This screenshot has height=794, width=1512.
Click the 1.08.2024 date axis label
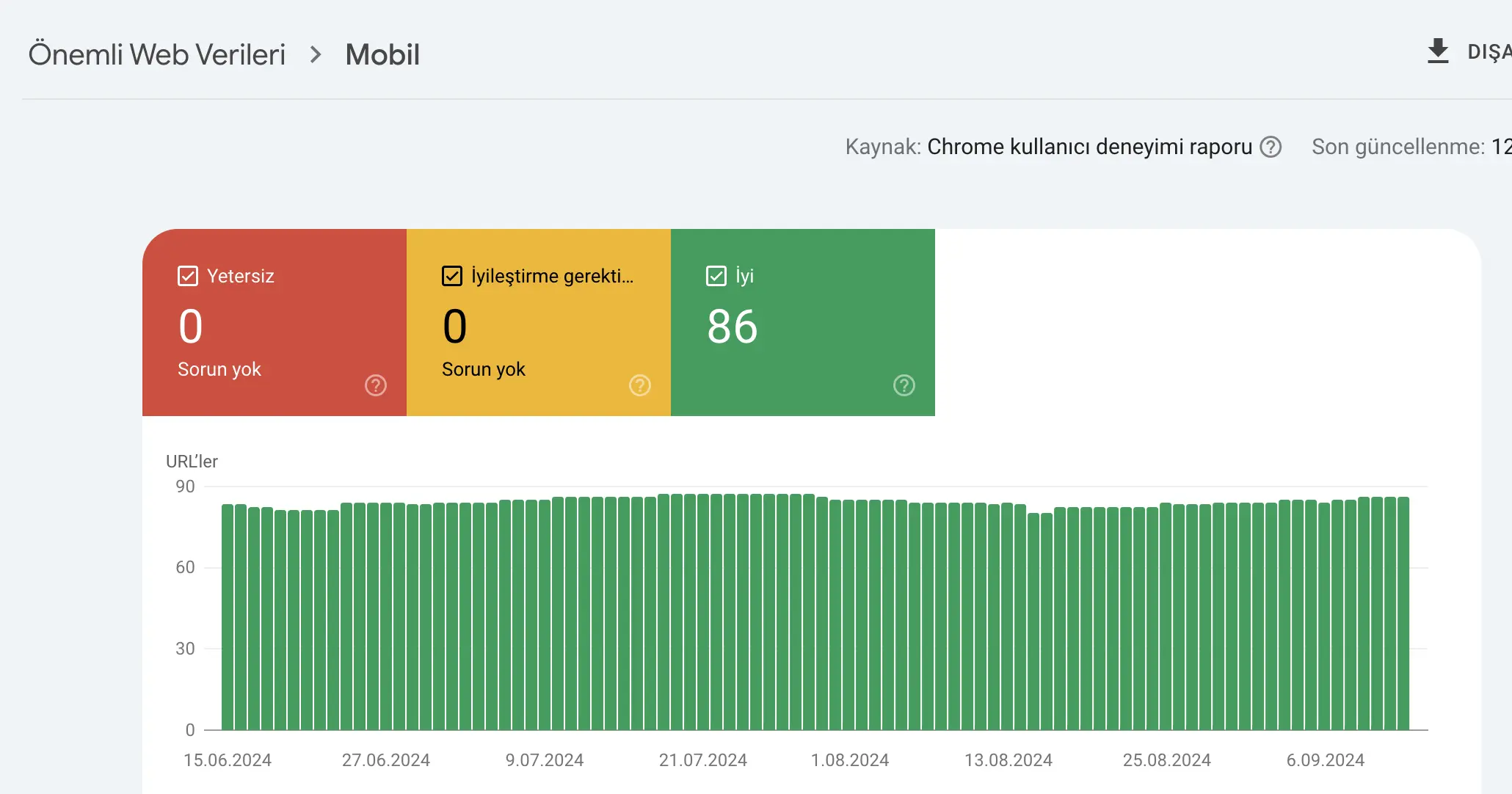(850, 760)
